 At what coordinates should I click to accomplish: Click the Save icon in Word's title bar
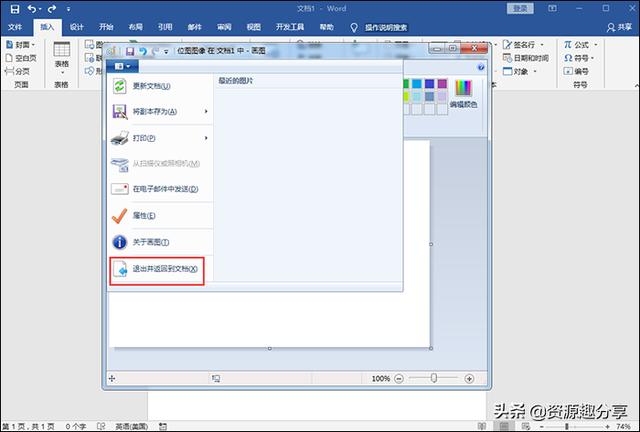[15, 9]
